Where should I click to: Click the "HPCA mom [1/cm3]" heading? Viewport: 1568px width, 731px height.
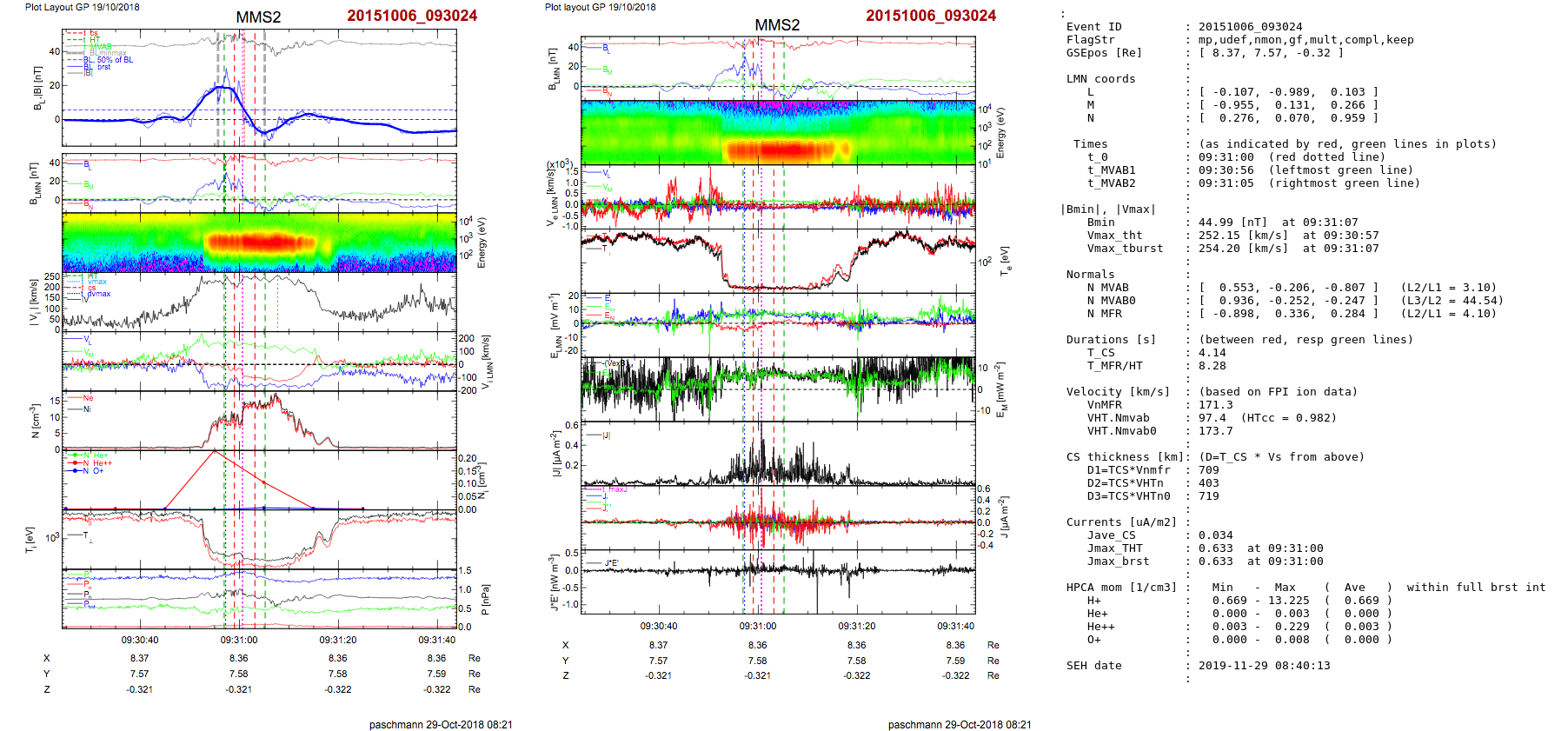click(1121, 588)
